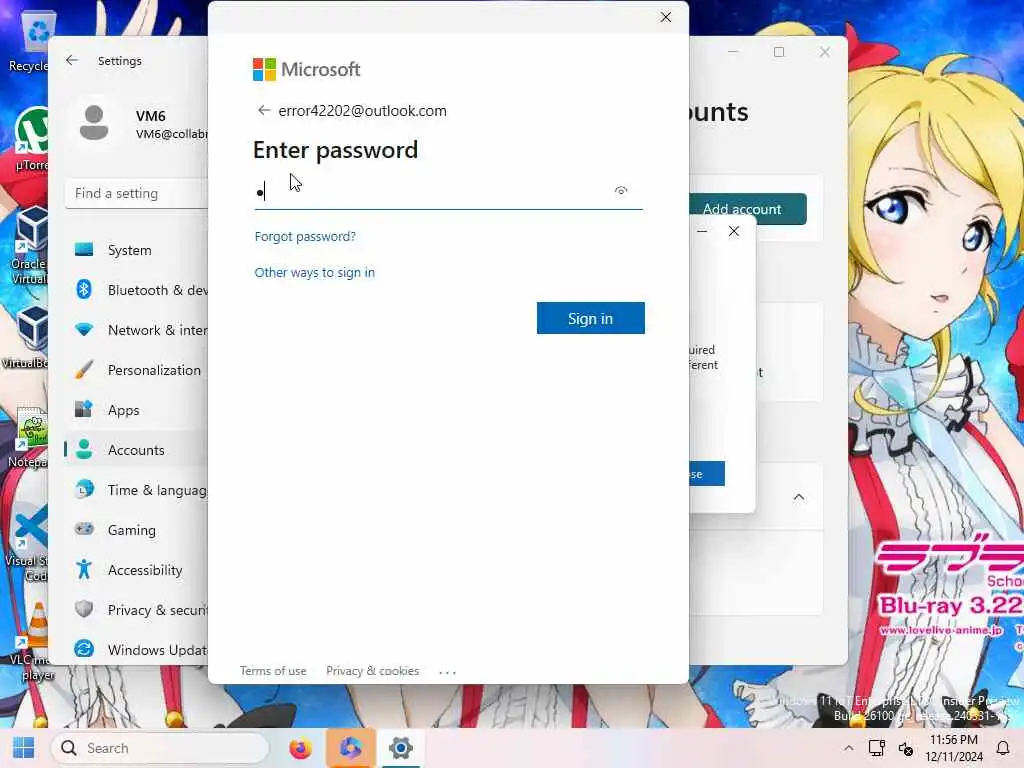Viewport: 1024px width, 768px height.
Task: Select Accounts in Settings sidebar
Action: click(136, 450)
